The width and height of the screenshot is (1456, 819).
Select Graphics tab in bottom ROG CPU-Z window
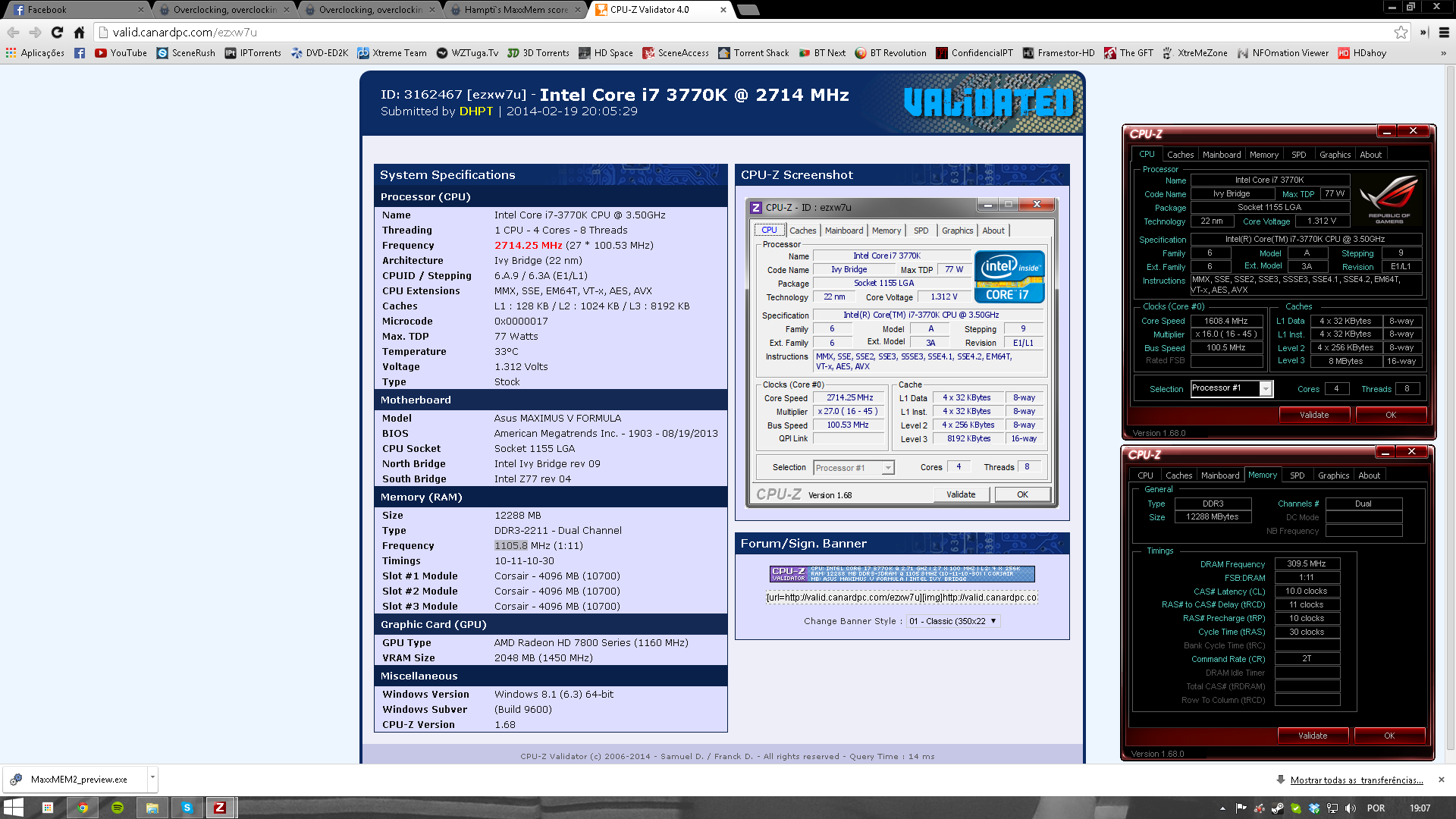[x=1333, y=475]
